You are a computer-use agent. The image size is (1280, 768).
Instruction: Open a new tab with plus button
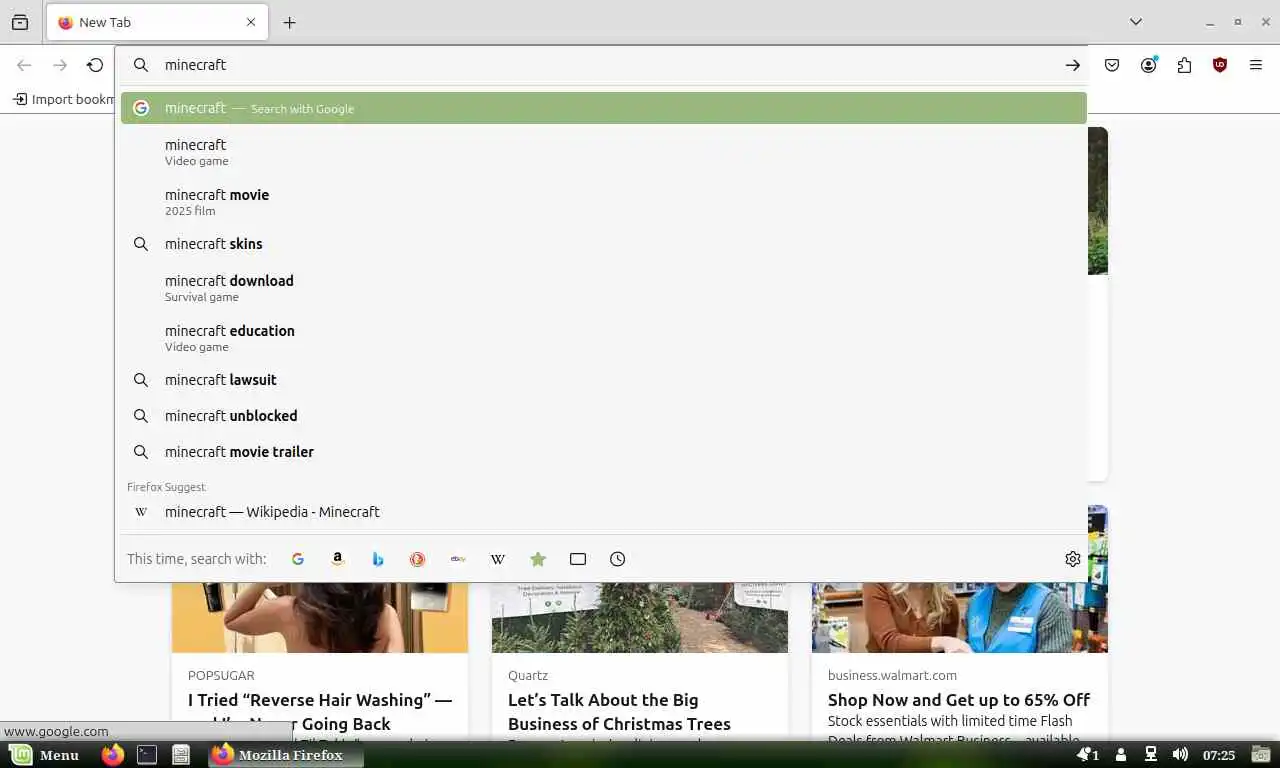coord(289,22)
